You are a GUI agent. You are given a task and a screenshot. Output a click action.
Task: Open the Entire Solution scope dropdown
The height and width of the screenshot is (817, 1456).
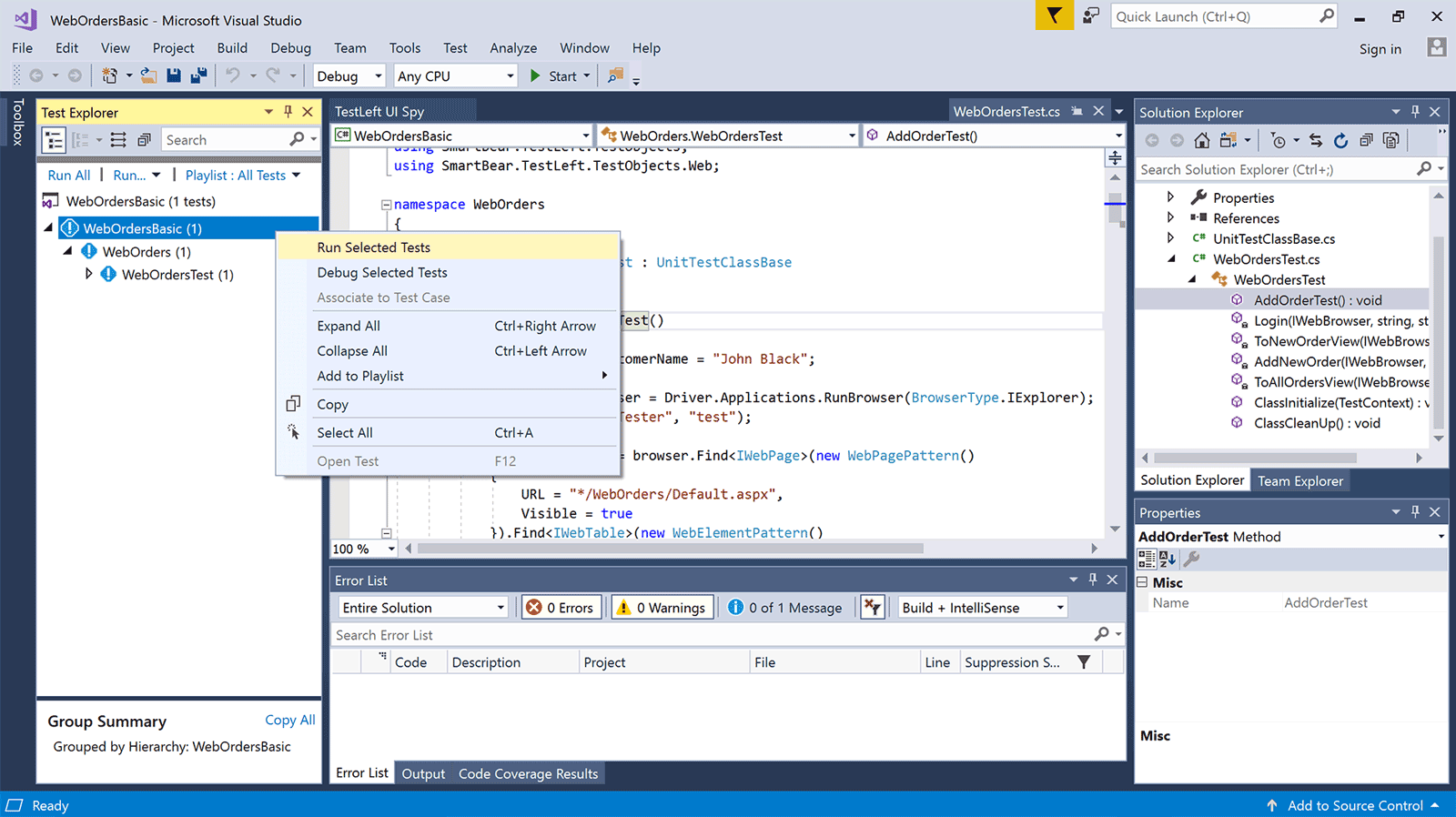coord(423,608)
